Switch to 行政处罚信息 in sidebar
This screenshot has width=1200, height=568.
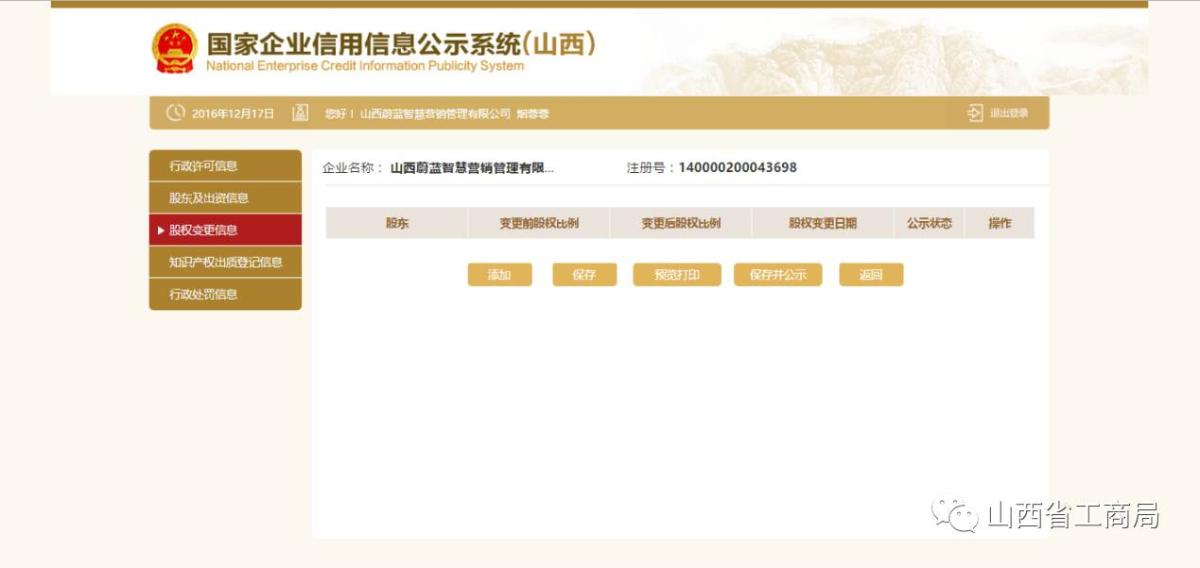click(x=204, y=294)
